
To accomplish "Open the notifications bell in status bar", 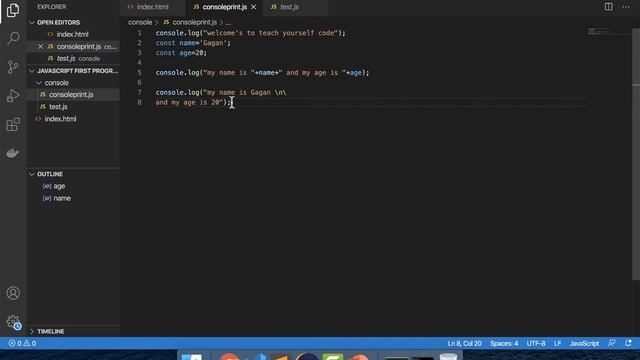I will (628, 343).
